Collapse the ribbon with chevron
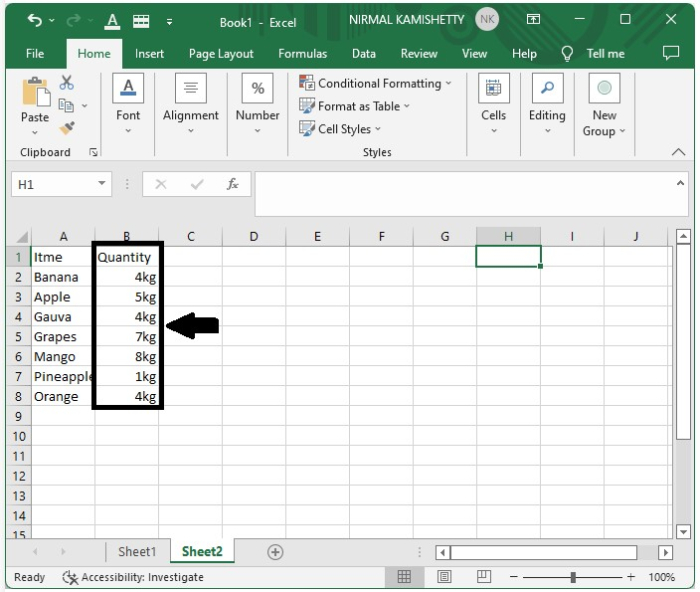The image size is (700, 592). pos(678,152)
